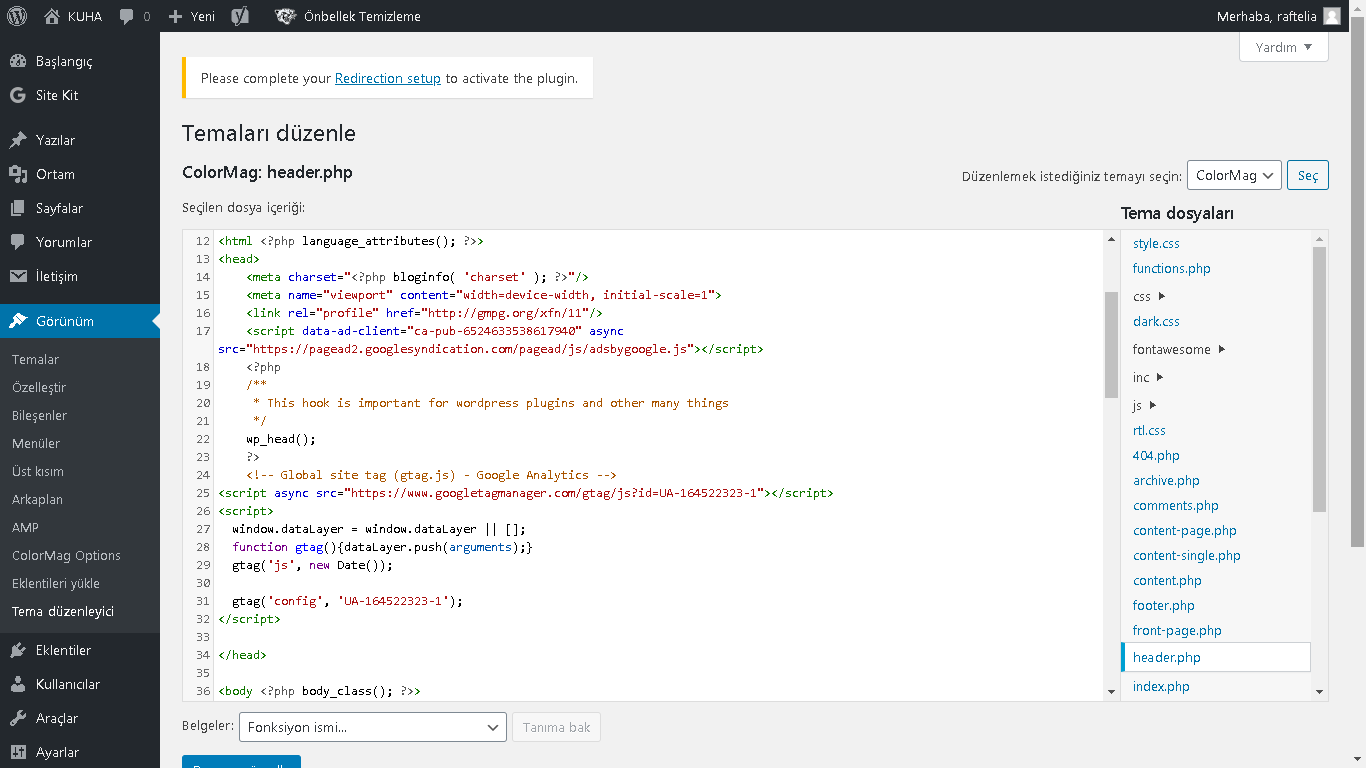This screenshot has width=1366, height=768.
Task: Click into code line with wp_head();
Action: 281,439
